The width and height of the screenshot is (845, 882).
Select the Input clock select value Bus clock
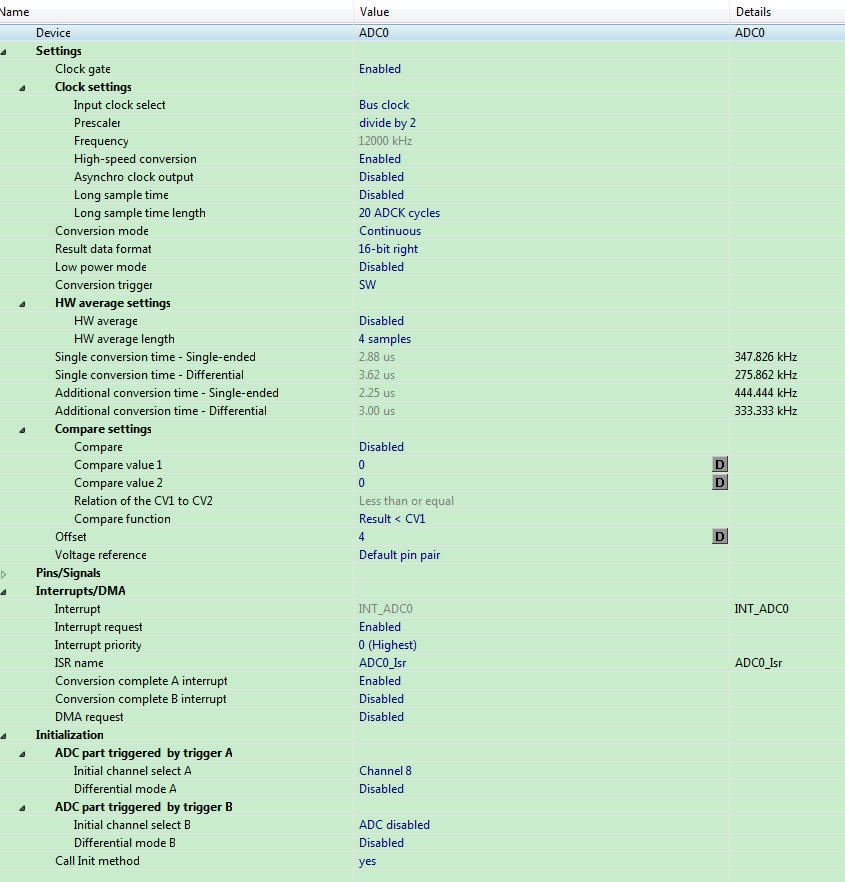384,105
